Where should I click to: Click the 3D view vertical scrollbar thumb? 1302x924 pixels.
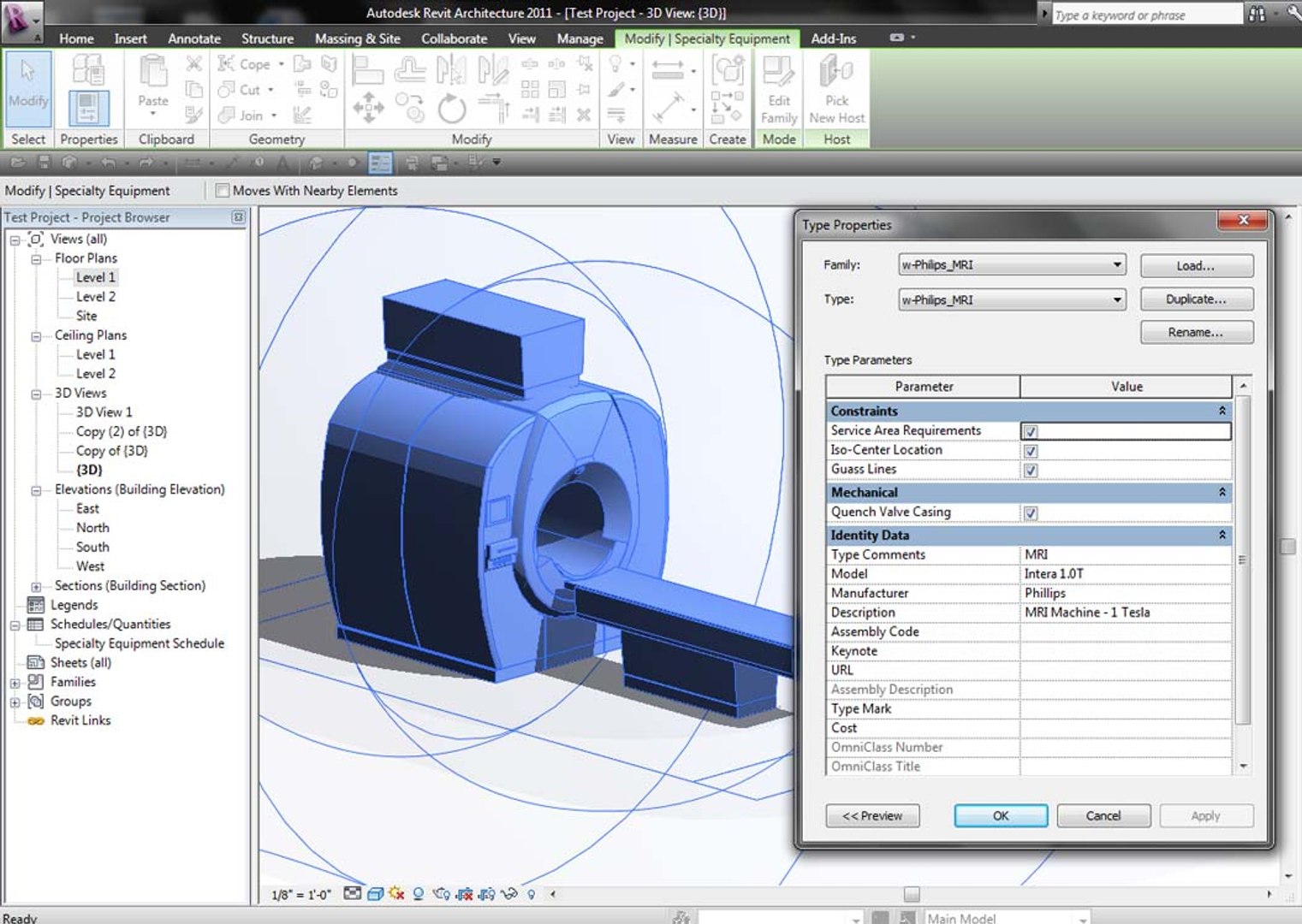pos(1288,547)
